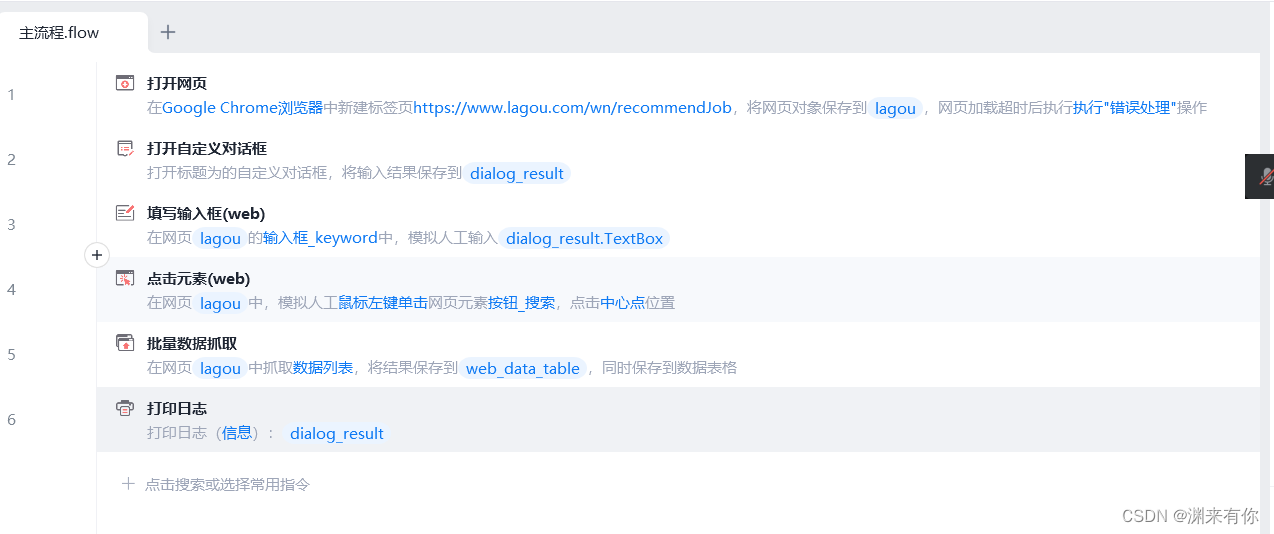Image resolution: width=1274 pixels, height=534 pixels.
Task: Click the lagou variable in step 5
Action: click(x=220, y=368)
